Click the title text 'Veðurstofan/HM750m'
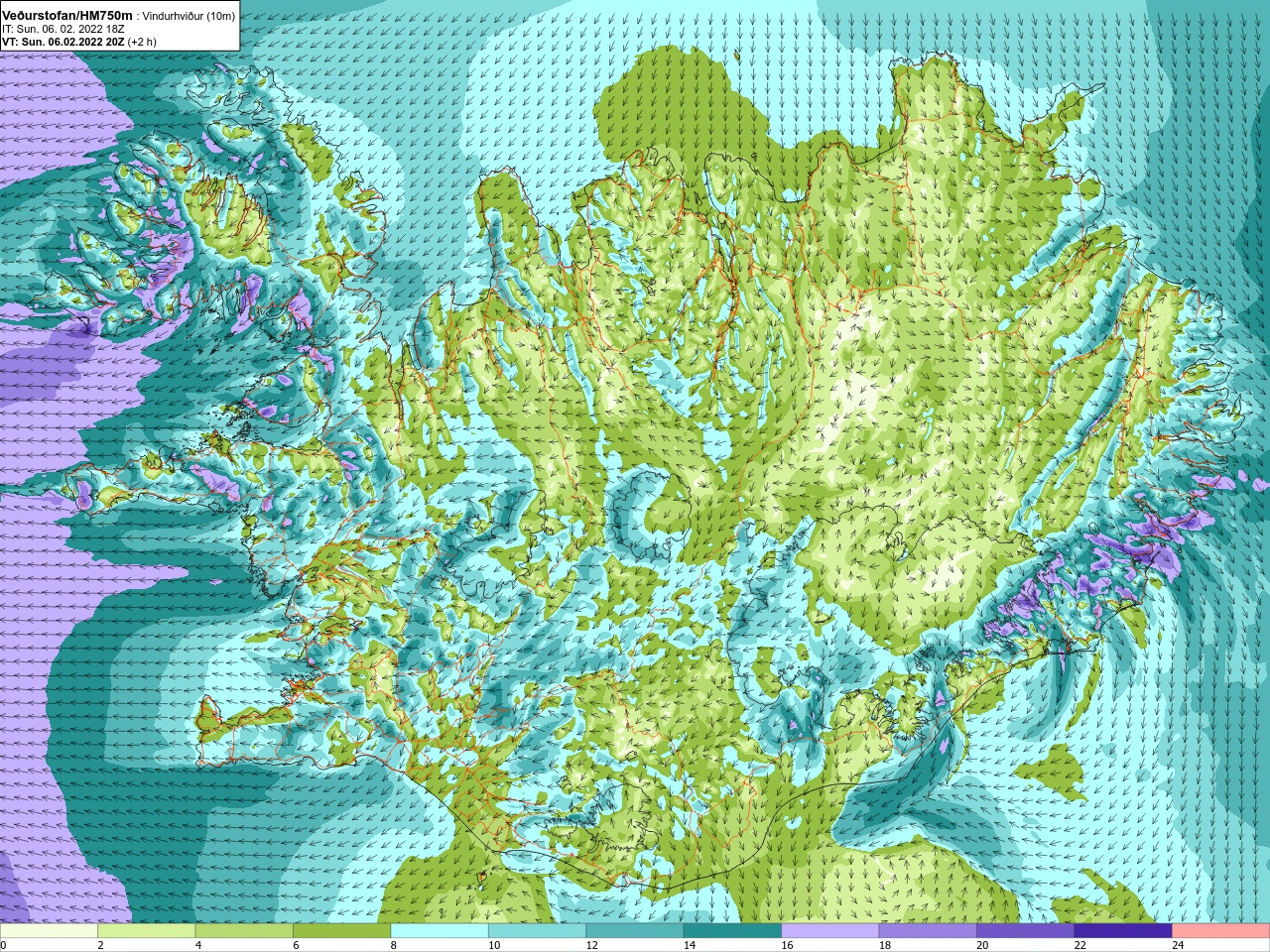 [x=67, y=16]
